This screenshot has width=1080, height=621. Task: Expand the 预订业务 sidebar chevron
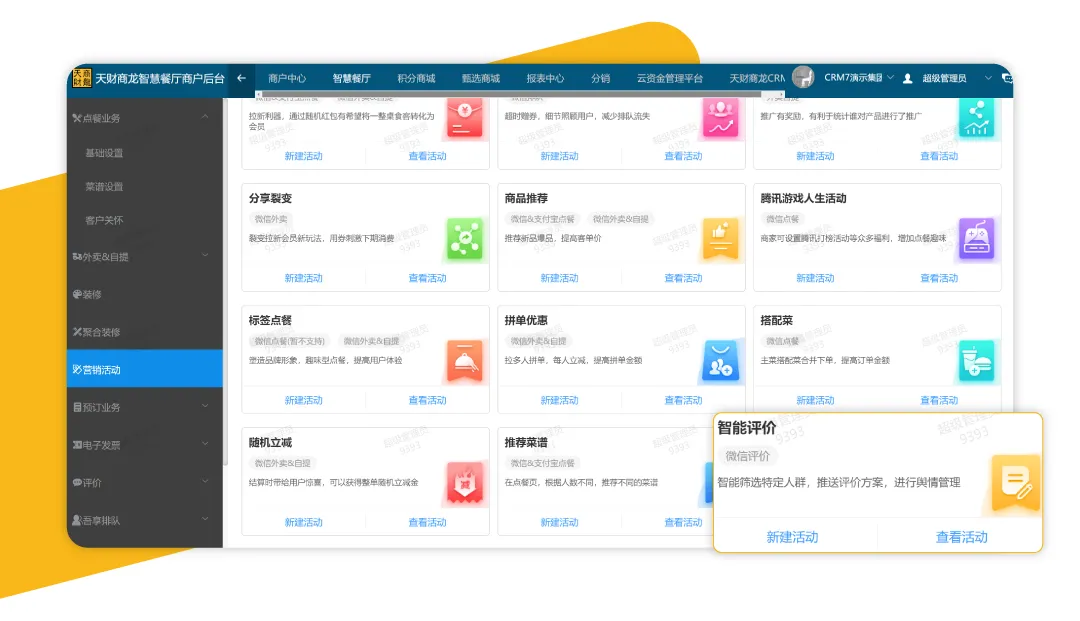(x=205, y=406)
